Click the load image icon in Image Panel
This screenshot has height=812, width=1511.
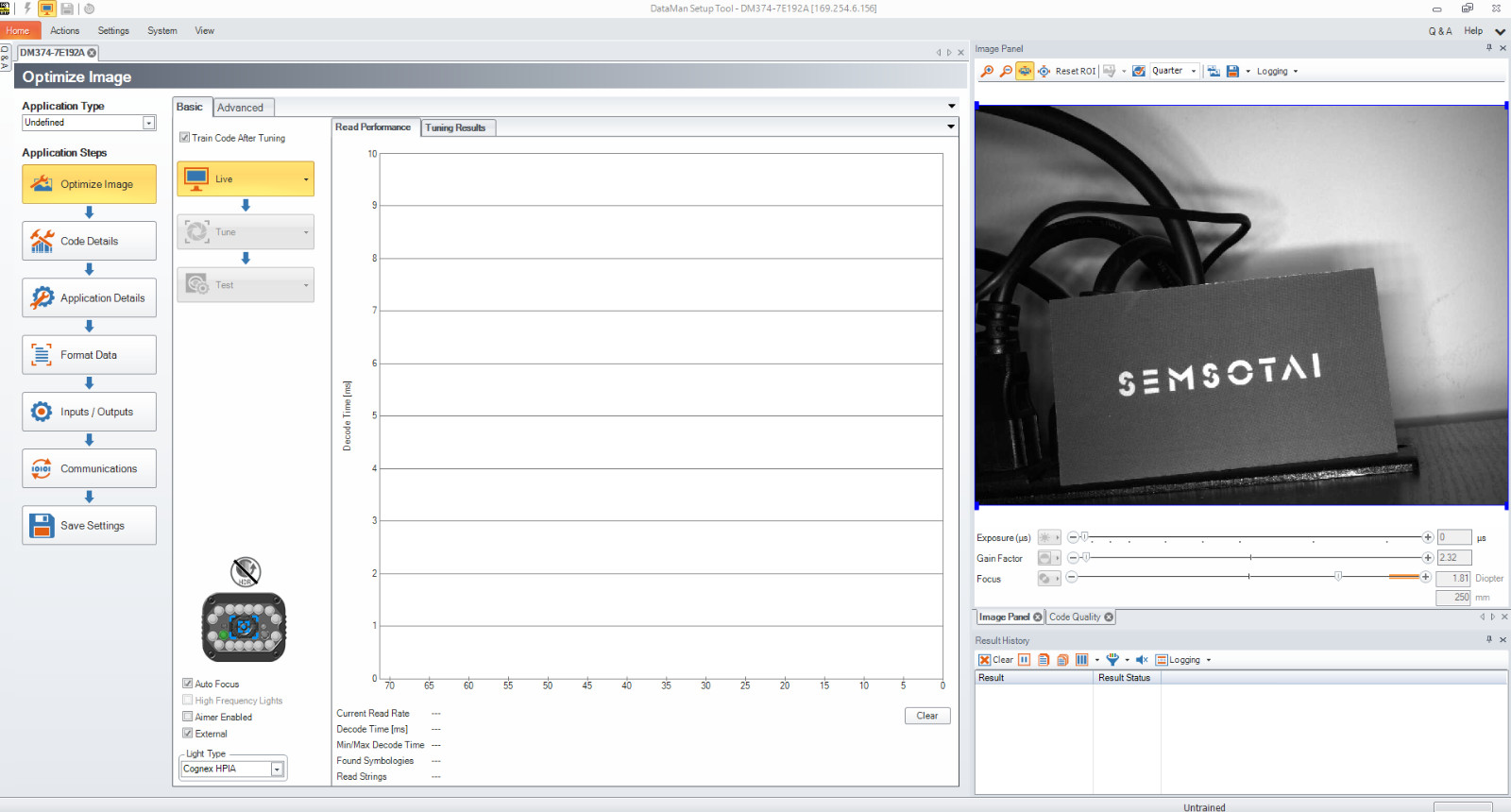click(x=1214, y=71)
